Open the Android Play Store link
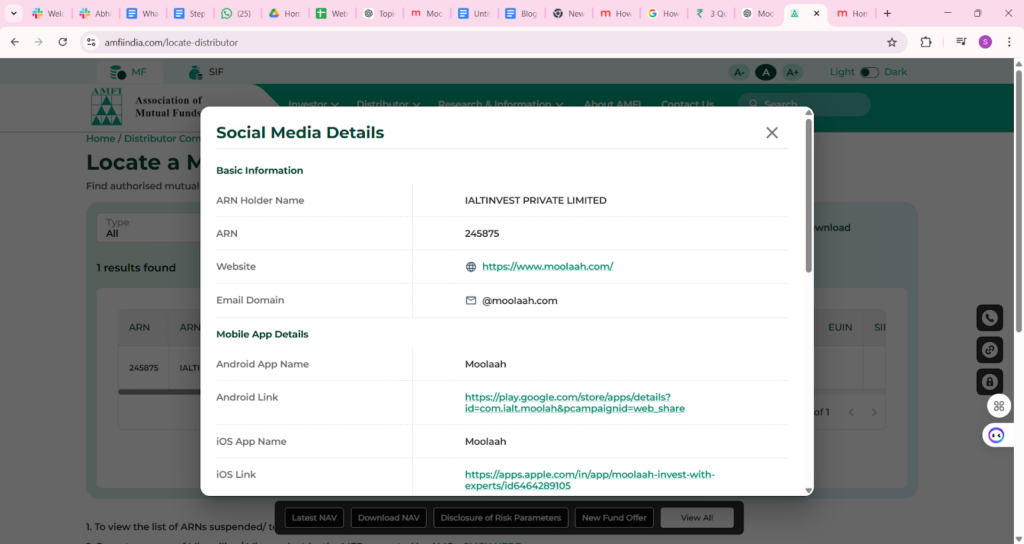The width and height of the screenshot is (1024, 544). (x=575, y=402)
